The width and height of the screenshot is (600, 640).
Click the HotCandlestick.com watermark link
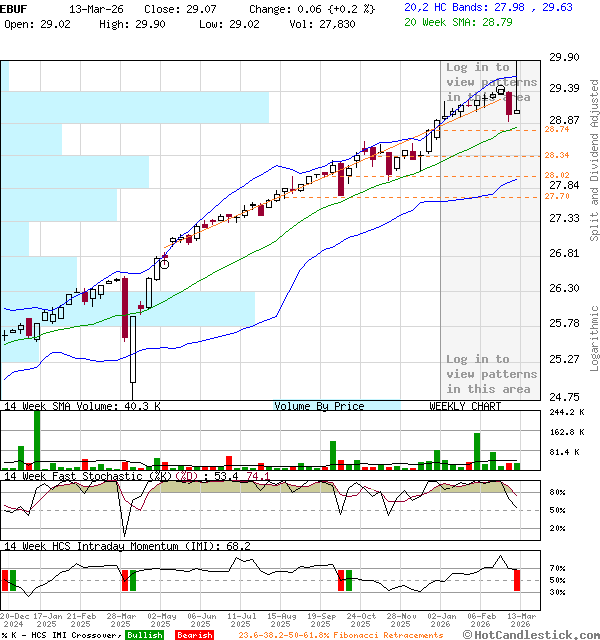[x=534, y=634]
